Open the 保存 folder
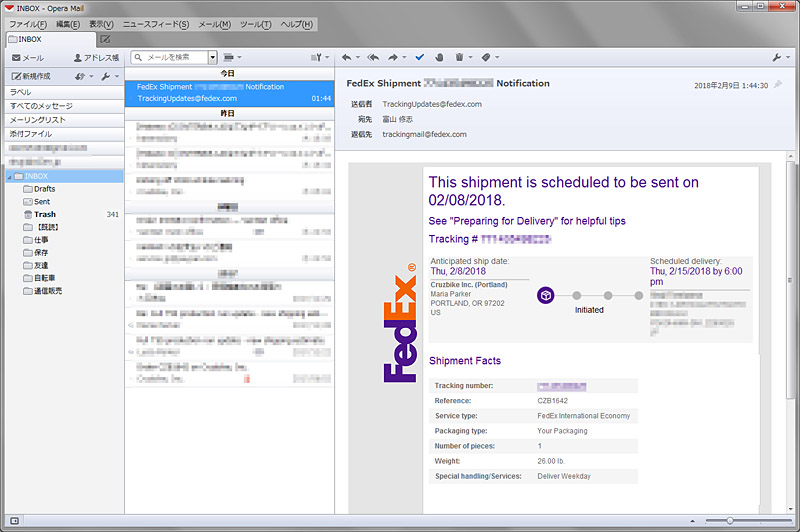The image size is (800, 532). [x=36, y=252]
